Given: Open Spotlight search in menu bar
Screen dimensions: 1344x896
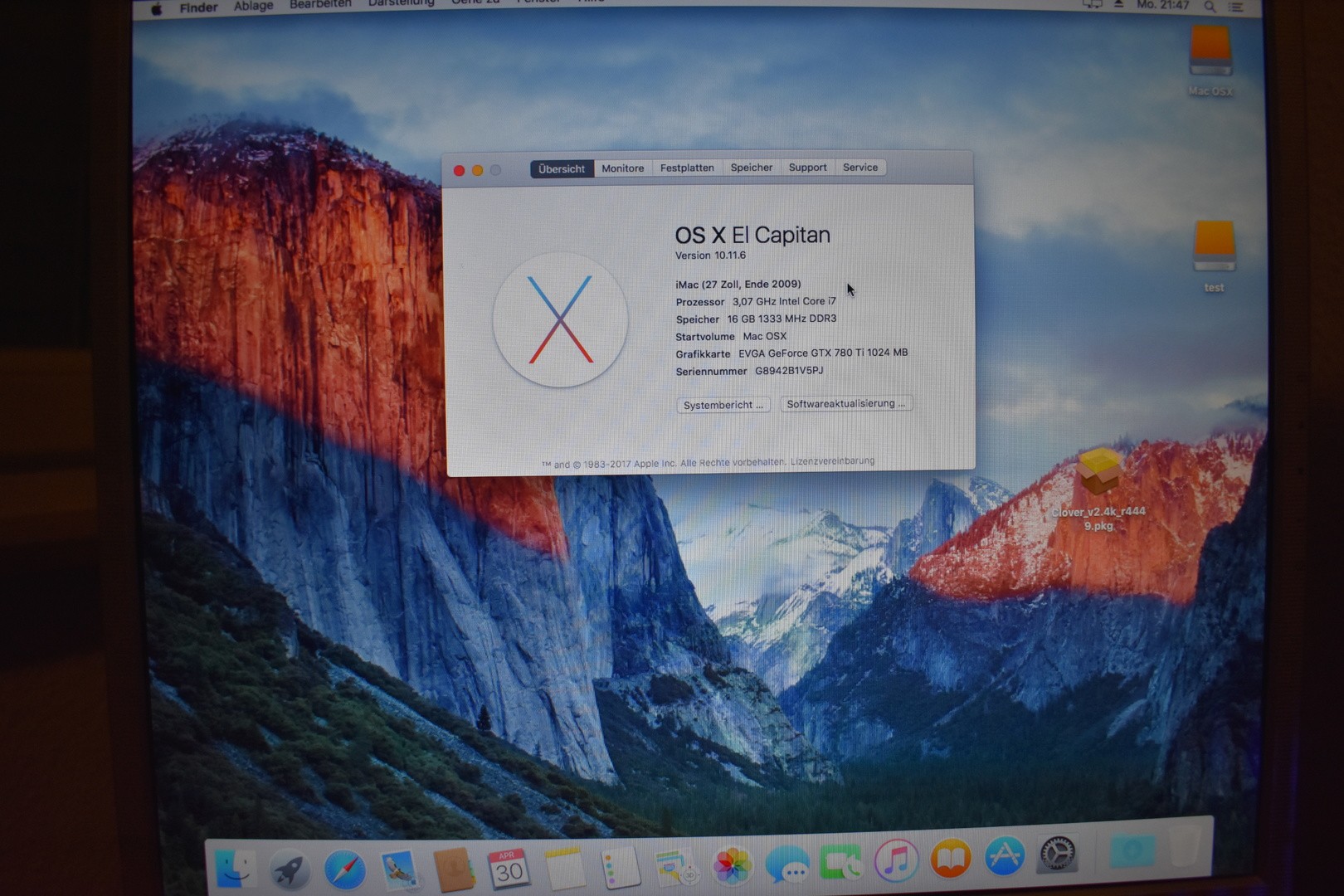Looking at the screenshot, I should click(x=1210, y=7).
